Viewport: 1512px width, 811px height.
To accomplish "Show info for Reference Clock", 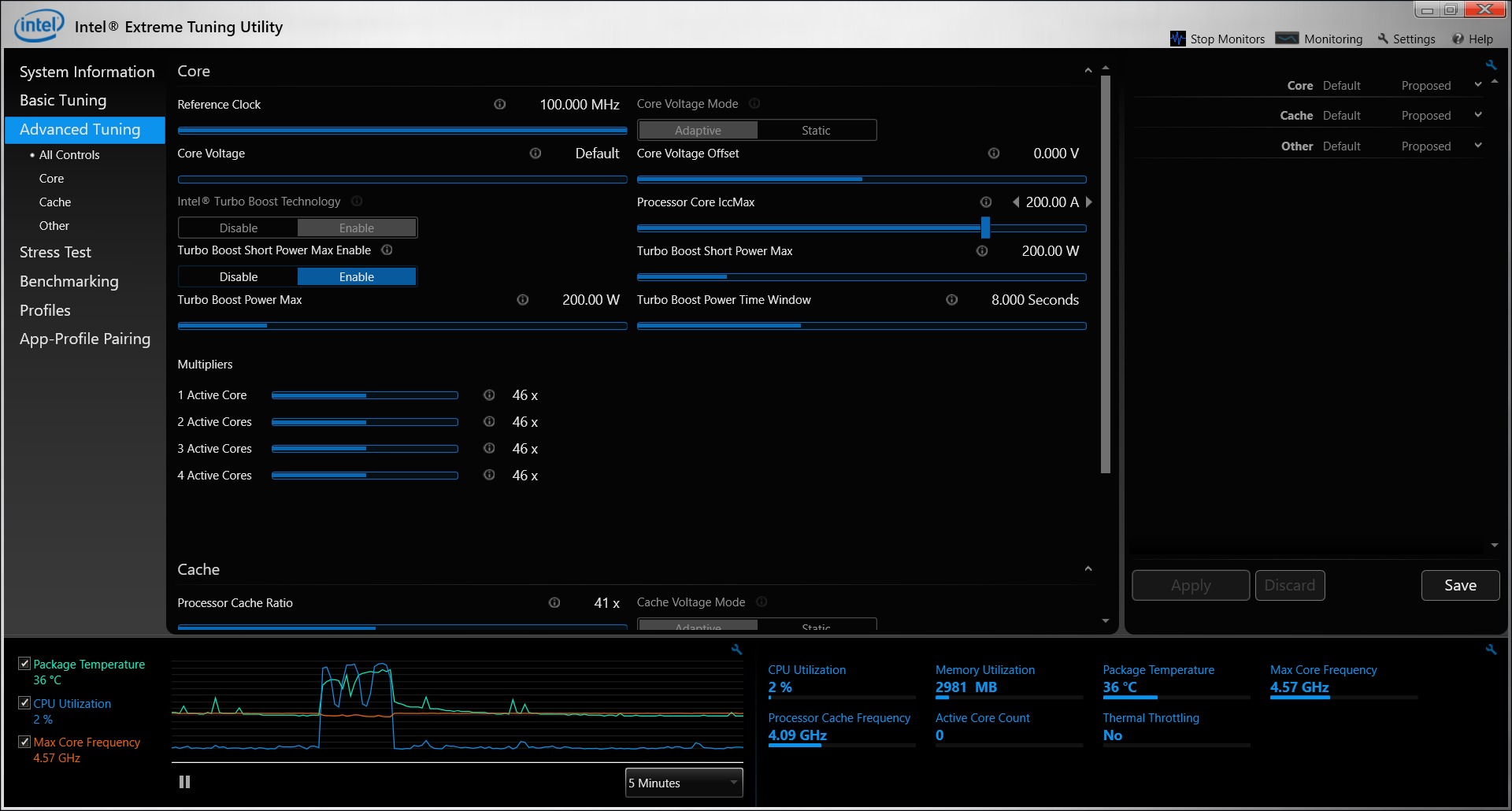I will (499, 104).
